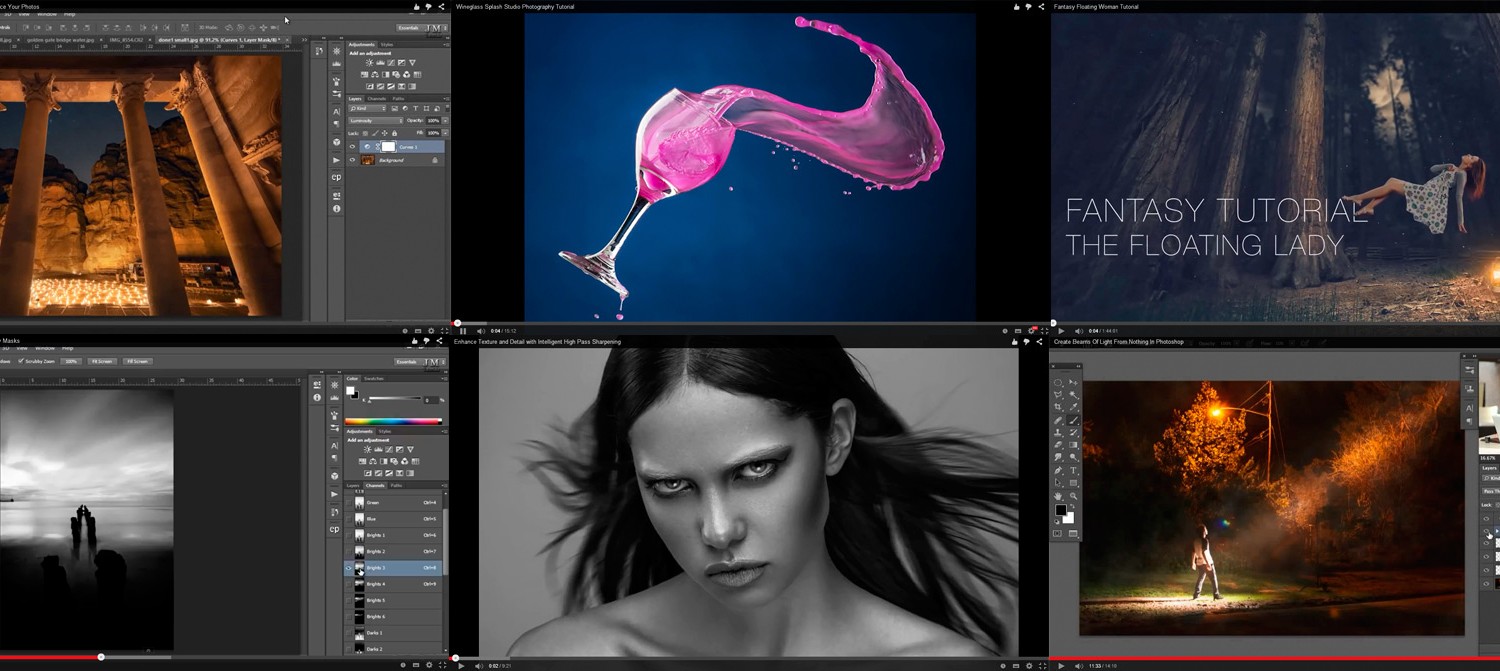The image size is (1500, 671).
Task: Click the thumbs-up icon above the Fantasy Floating Woman video
Action: click(x=1017, y=7)
